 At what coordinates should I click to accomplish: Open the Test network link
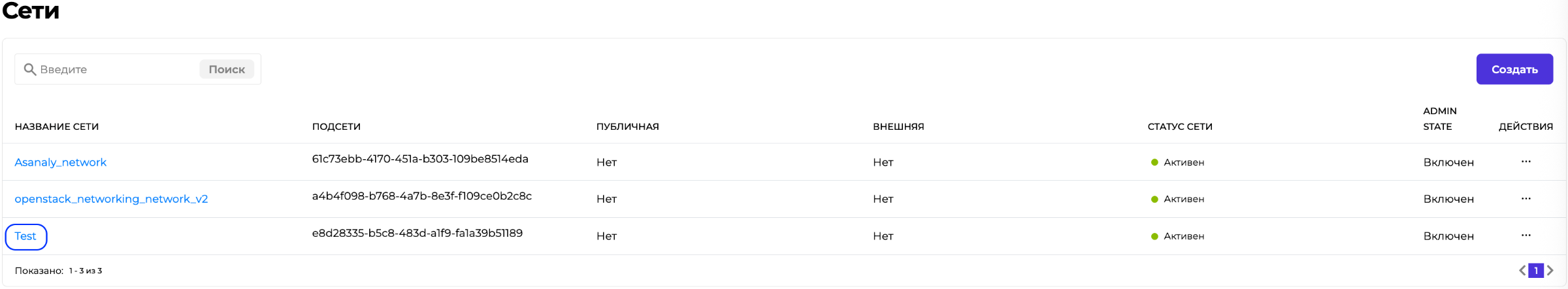point(25,236)
